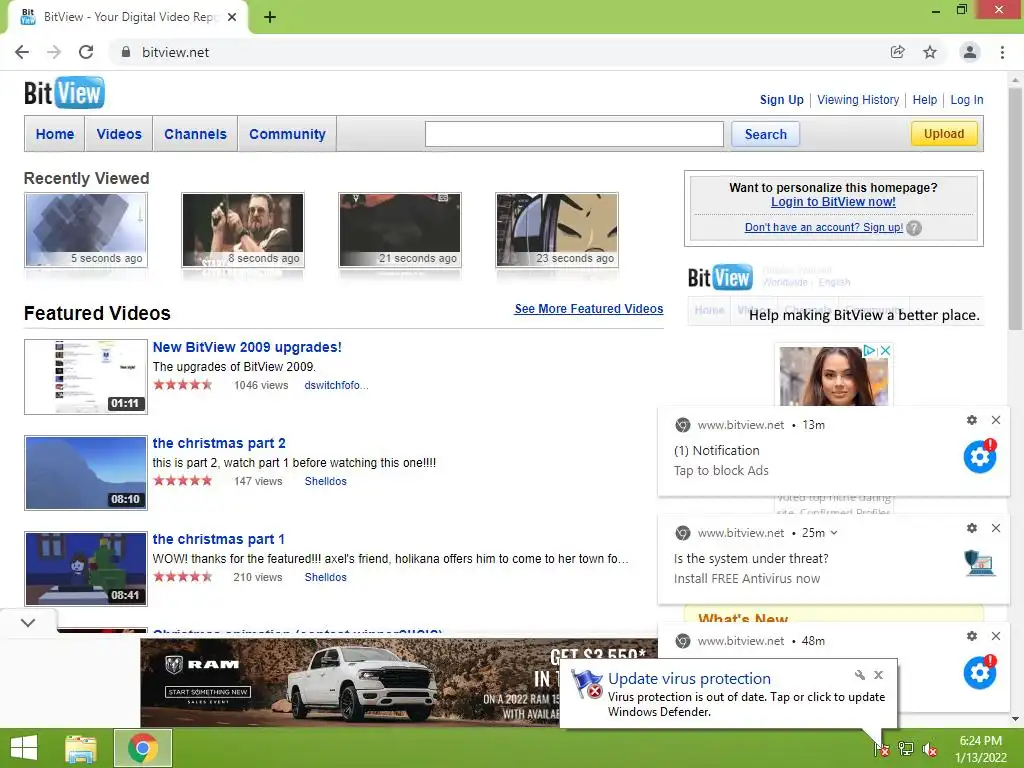Open File Explorer from the taskbar

coord(81,748)
